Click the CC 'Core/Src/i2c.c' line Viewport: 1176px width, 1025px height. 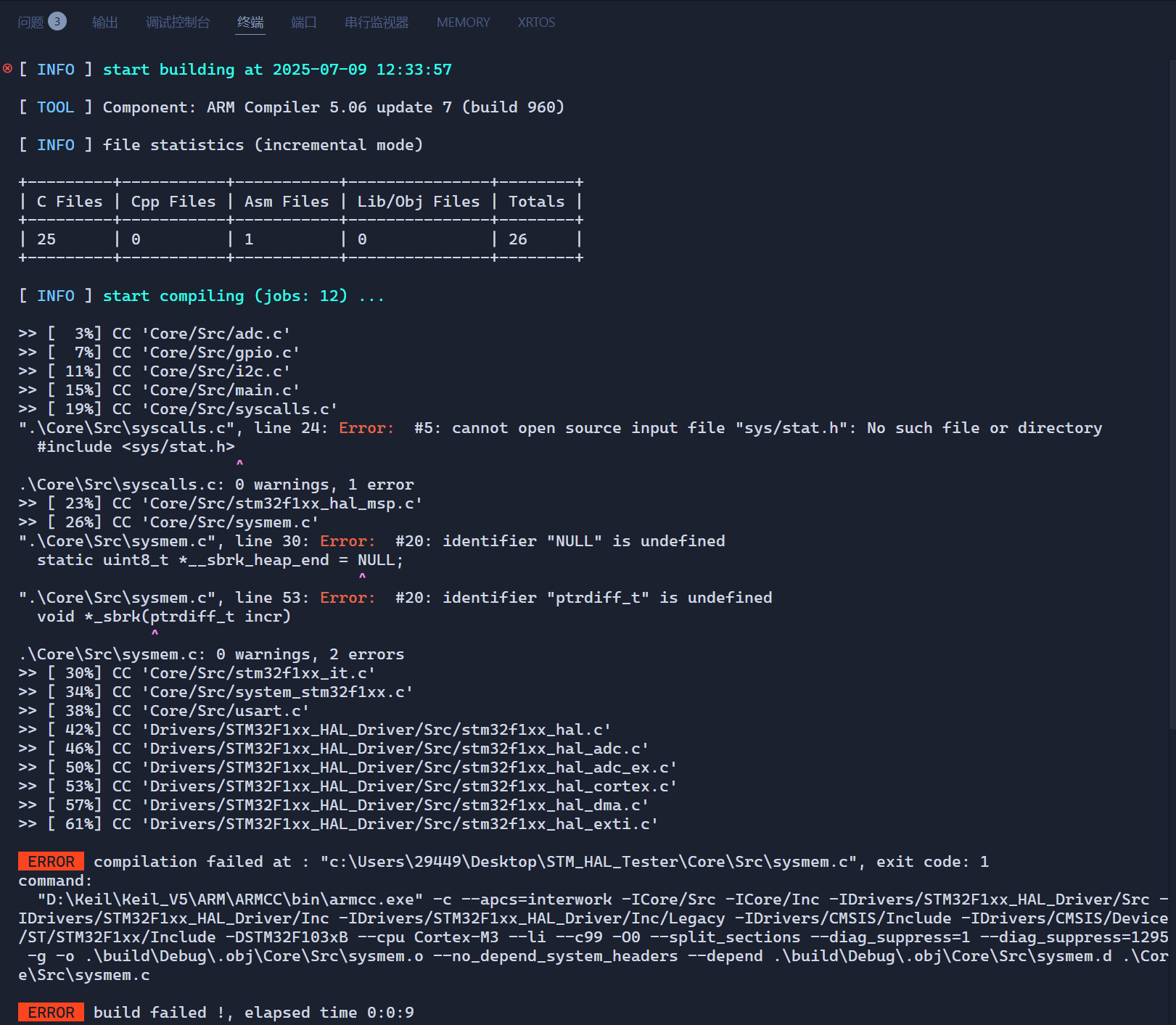[x=155, y=371]
